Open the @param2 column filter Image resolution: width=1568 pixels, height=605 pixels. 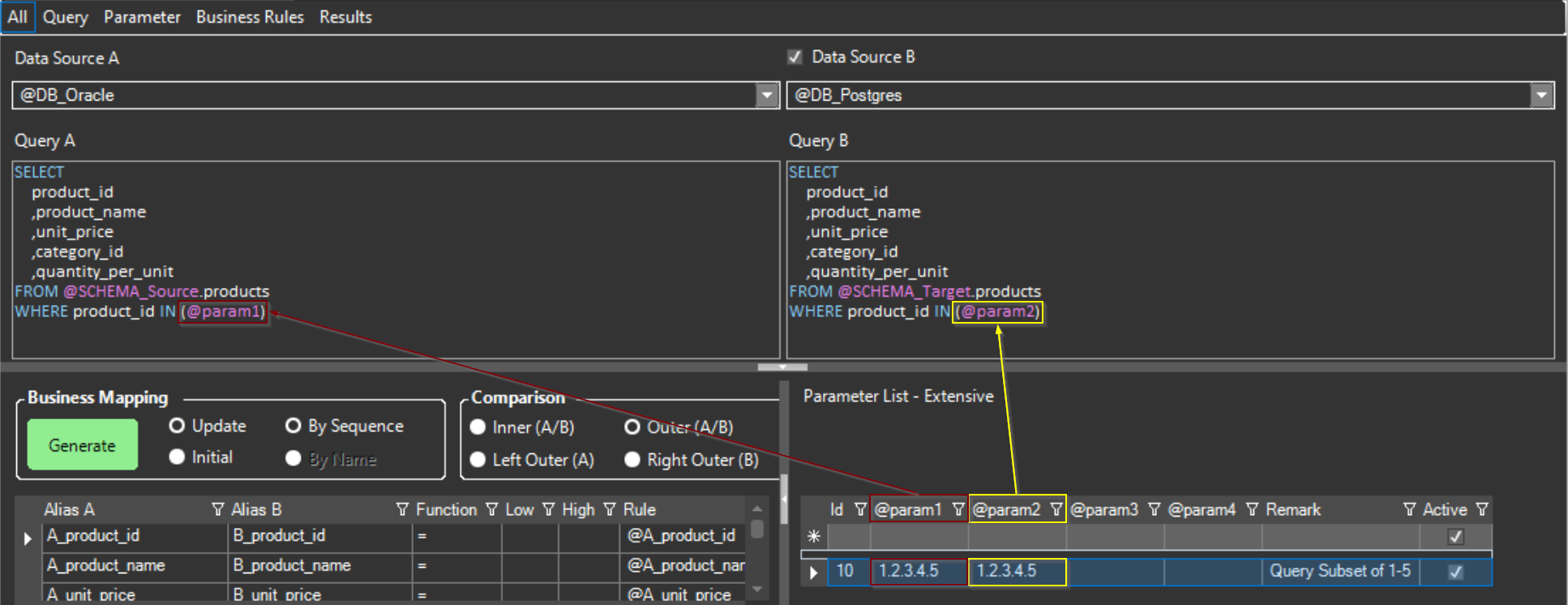pyautogui.click(x=1056, y=509)
